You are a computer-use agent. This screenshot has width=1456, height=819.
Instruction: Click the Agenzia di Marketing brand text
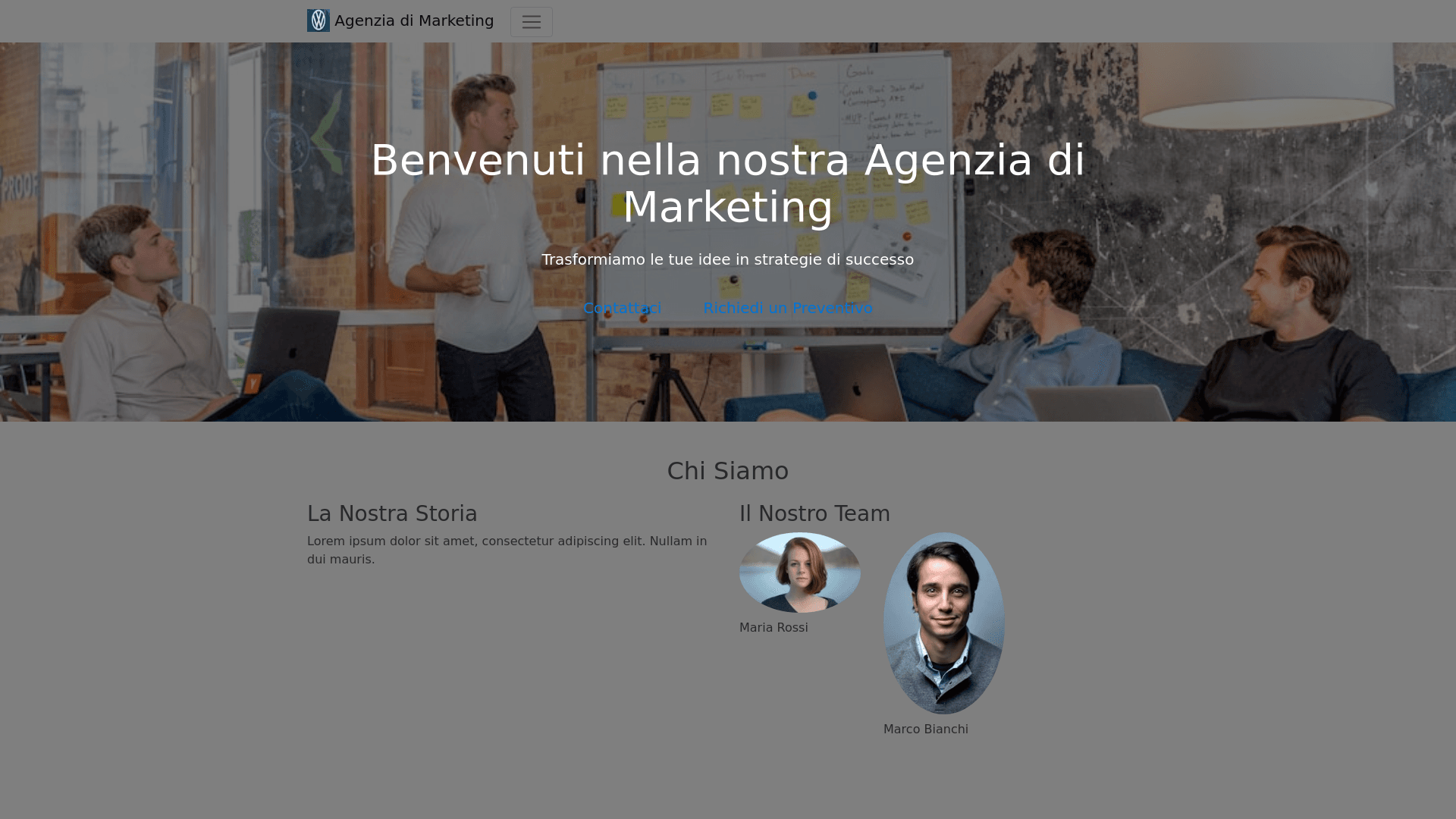tap(414, 20)
